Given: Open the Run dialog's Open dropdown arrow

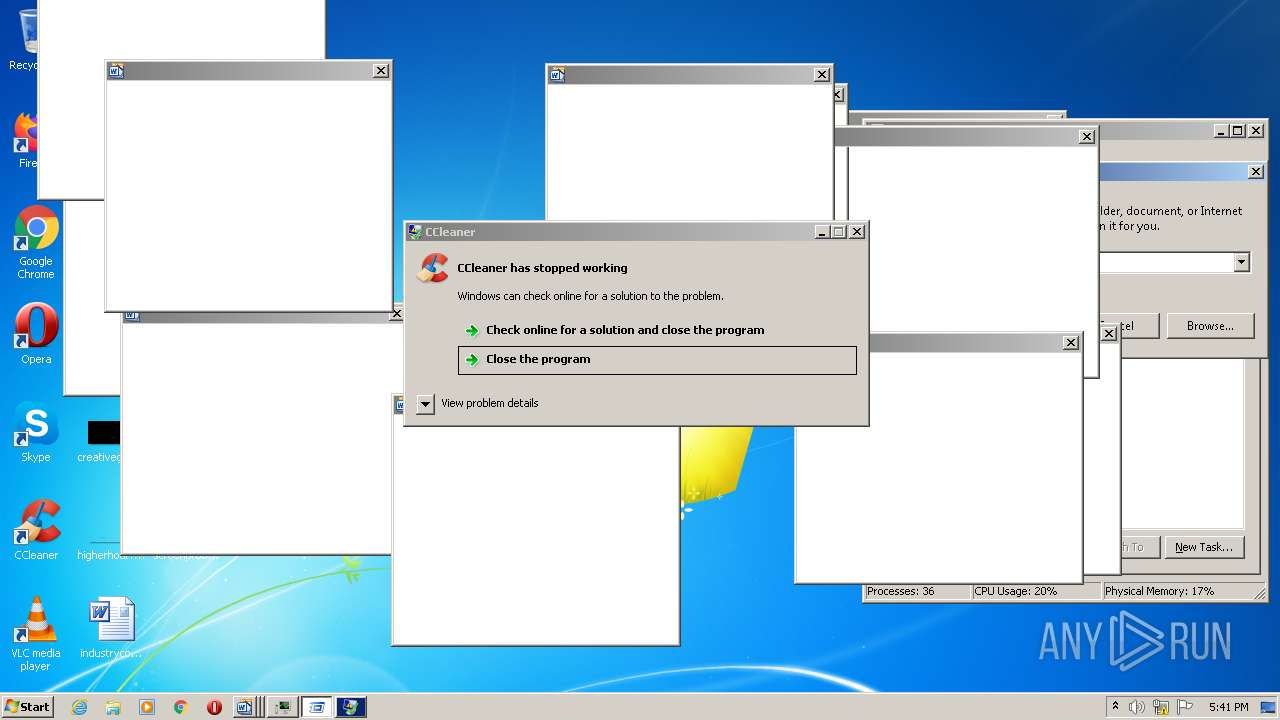Looking at the screenshot, I should coord(1241,262).
